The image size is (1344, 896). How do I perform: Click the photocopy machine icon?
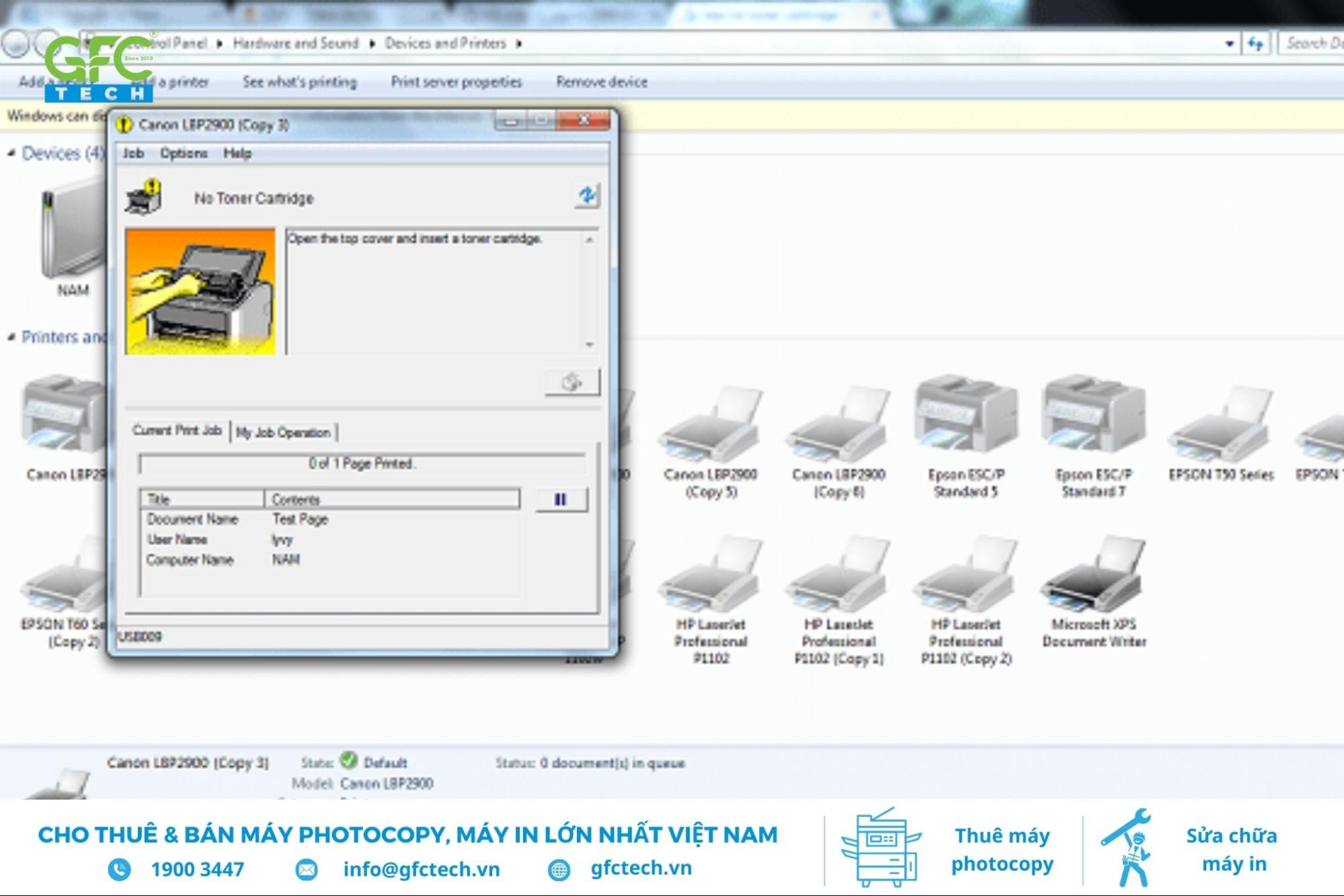pyautogui.click(x=880, y=847)
